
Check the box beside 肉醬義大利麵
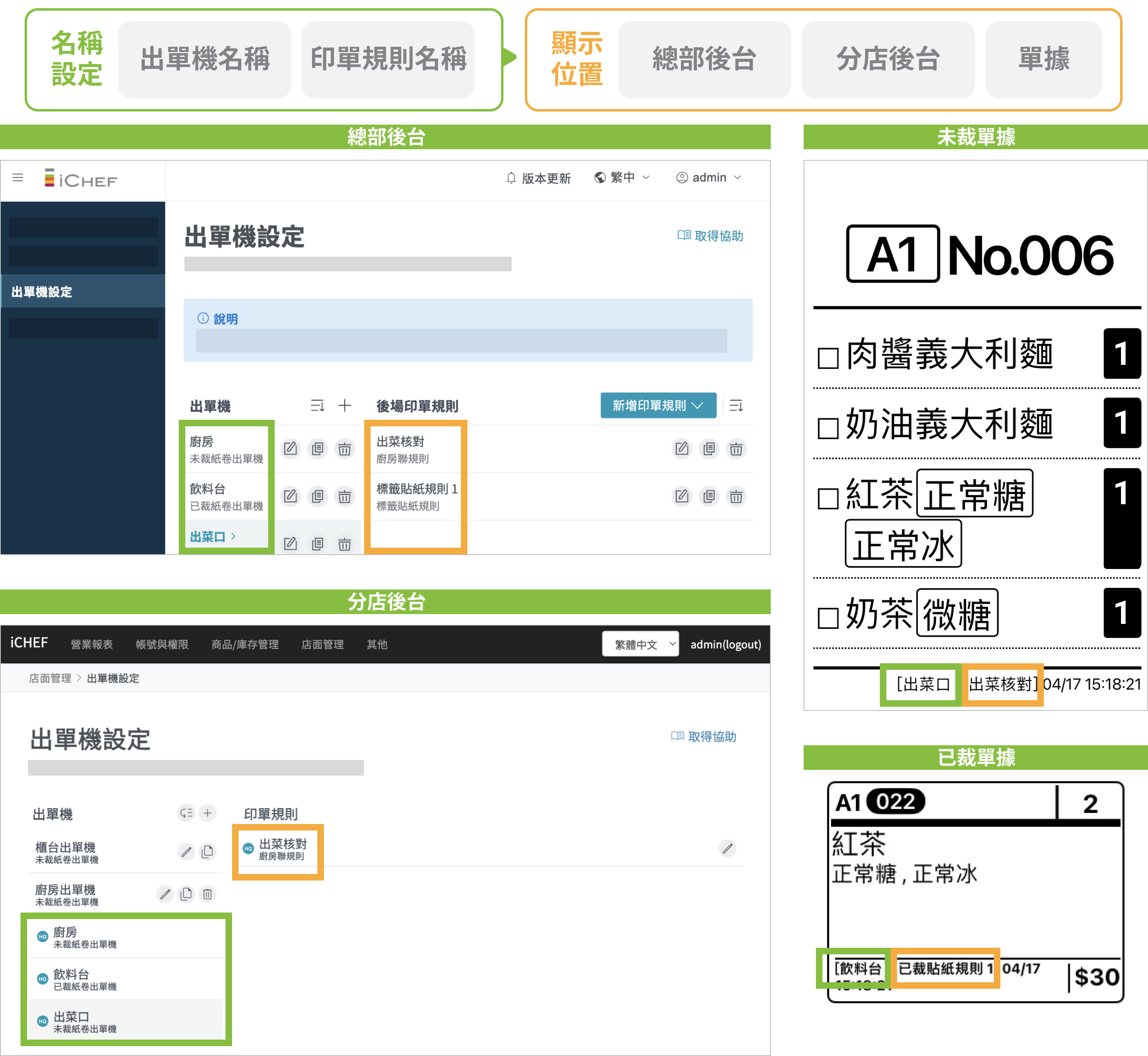click(x=827, y=358)
